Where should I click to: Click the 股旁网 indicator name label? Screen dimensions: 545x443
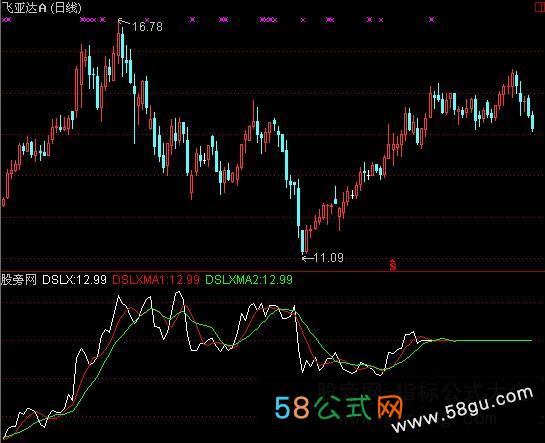coord(18,280)
